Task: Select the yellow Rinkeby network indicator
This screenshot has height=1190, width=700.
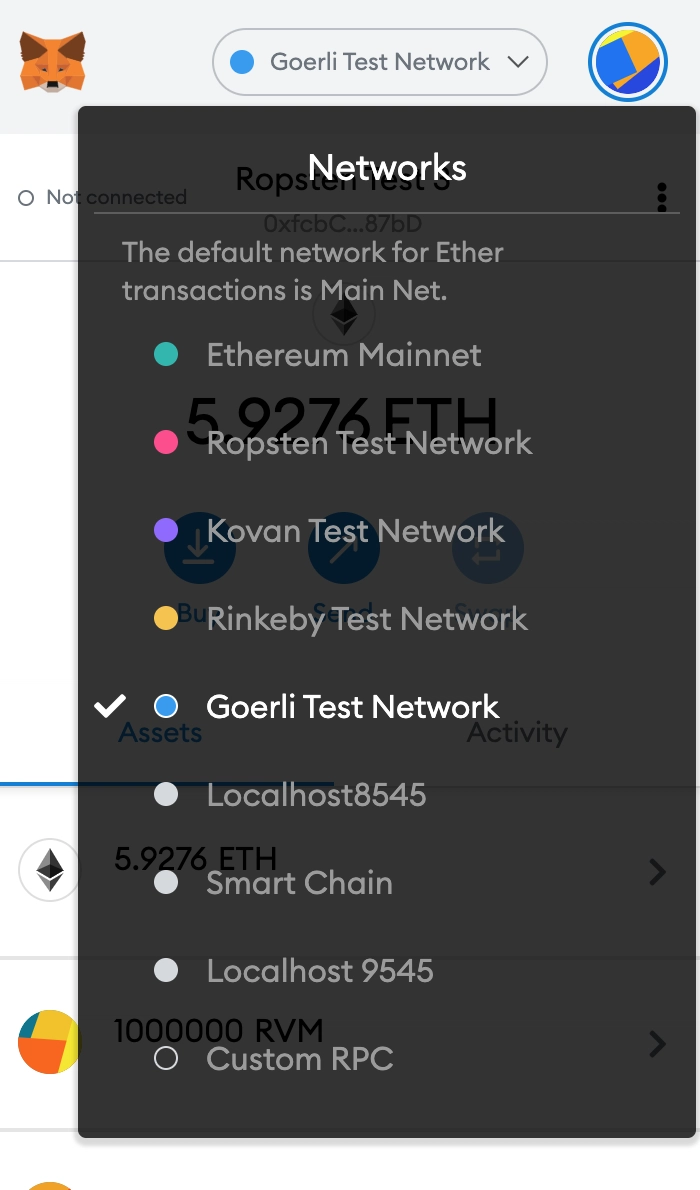Action: click(166, 618)
